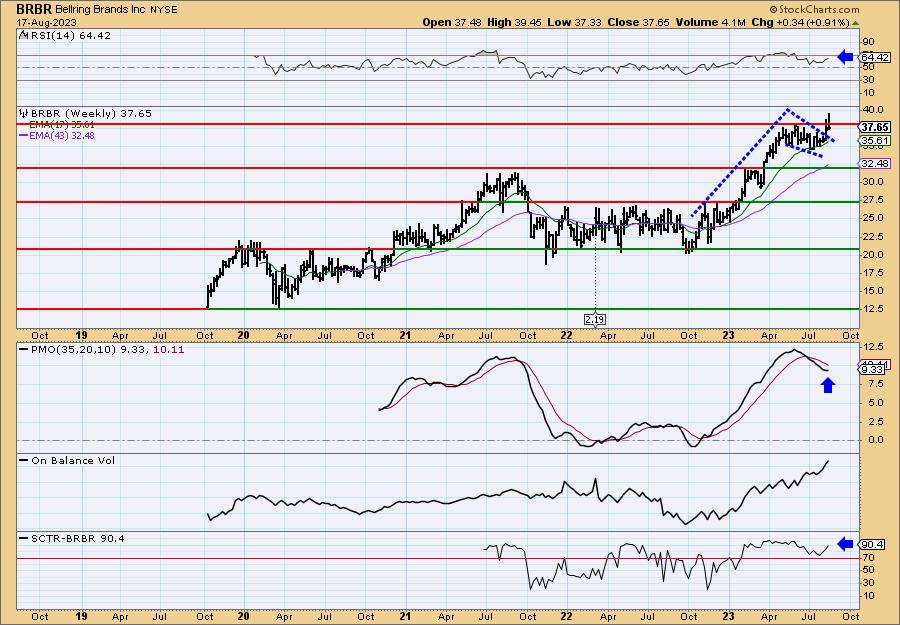
Task: Click the RSI(14) 64.42 panel label
Action: tap(70, 35)
